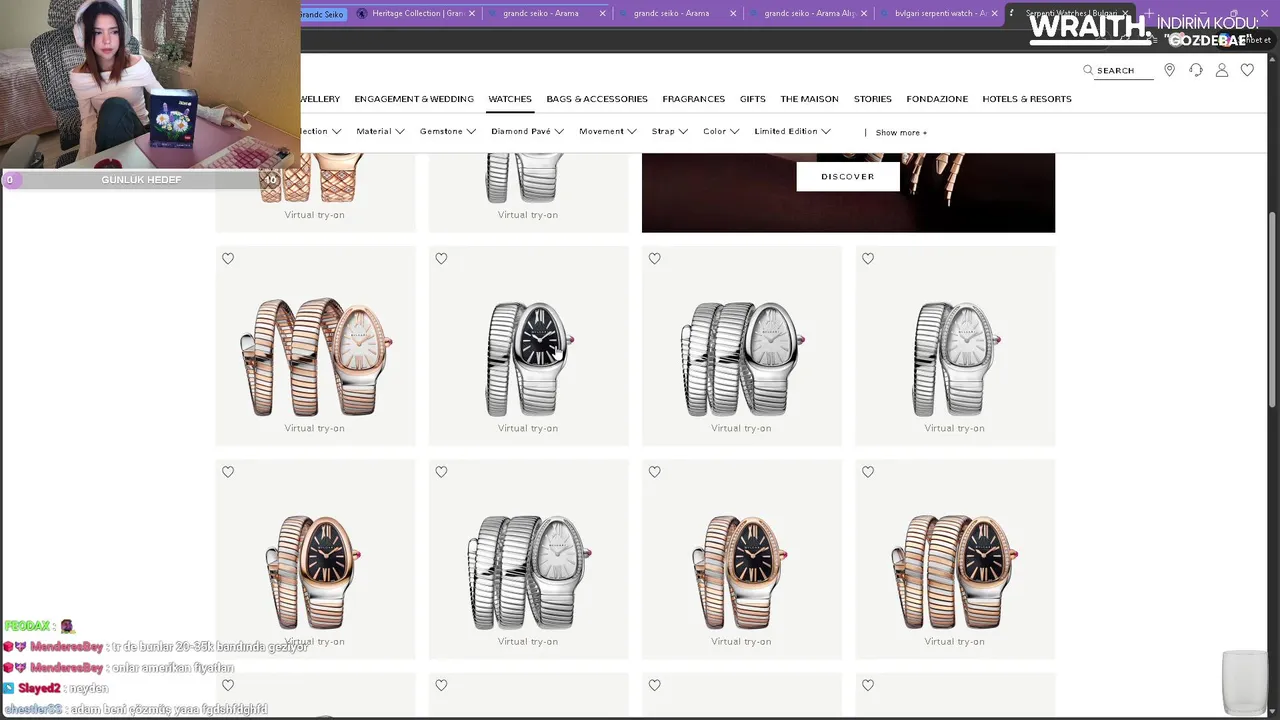Favorite the steel double-spiral watch beside the diamond-bezel one
Viewport: 1280px width, 720px height.
[x=655, y=259]
